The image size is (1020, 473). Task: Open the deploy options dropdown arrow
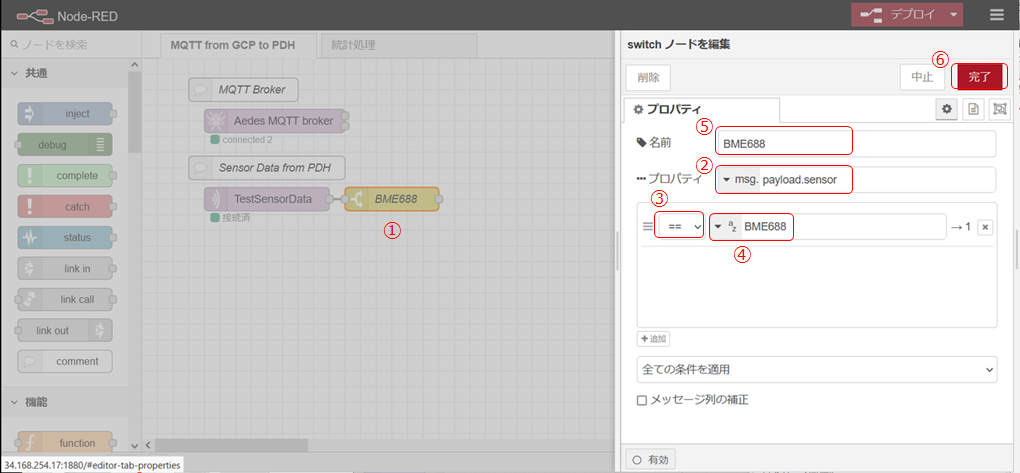(x=955, y=15)
